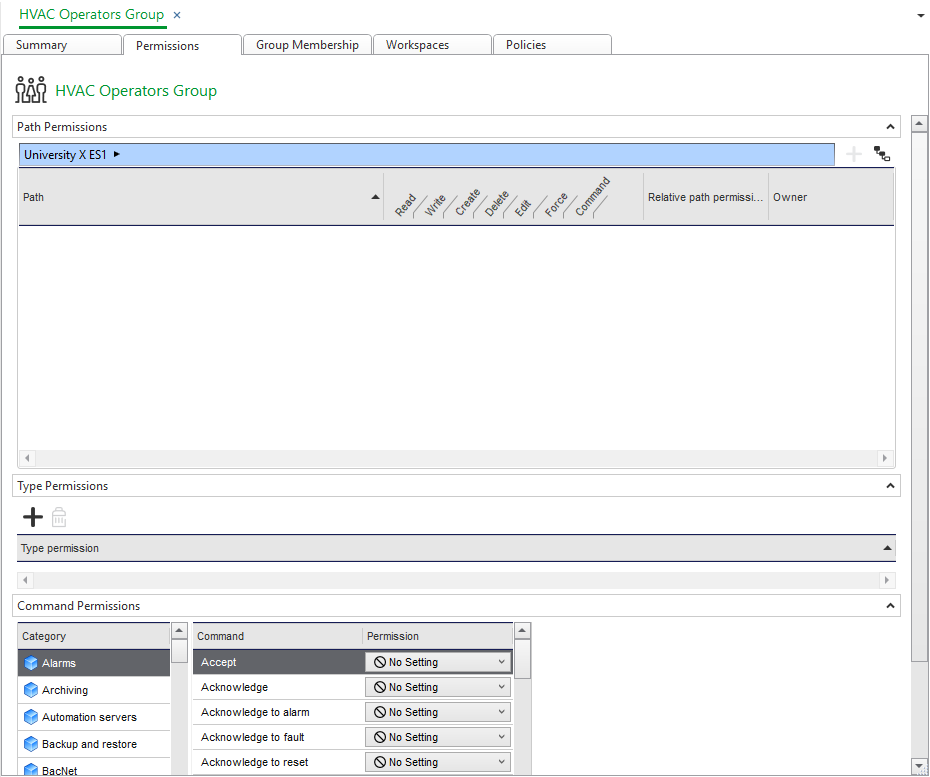Select the Backup and restore category
This screenshot has width=930, height=777.
(x=94, y=744)
